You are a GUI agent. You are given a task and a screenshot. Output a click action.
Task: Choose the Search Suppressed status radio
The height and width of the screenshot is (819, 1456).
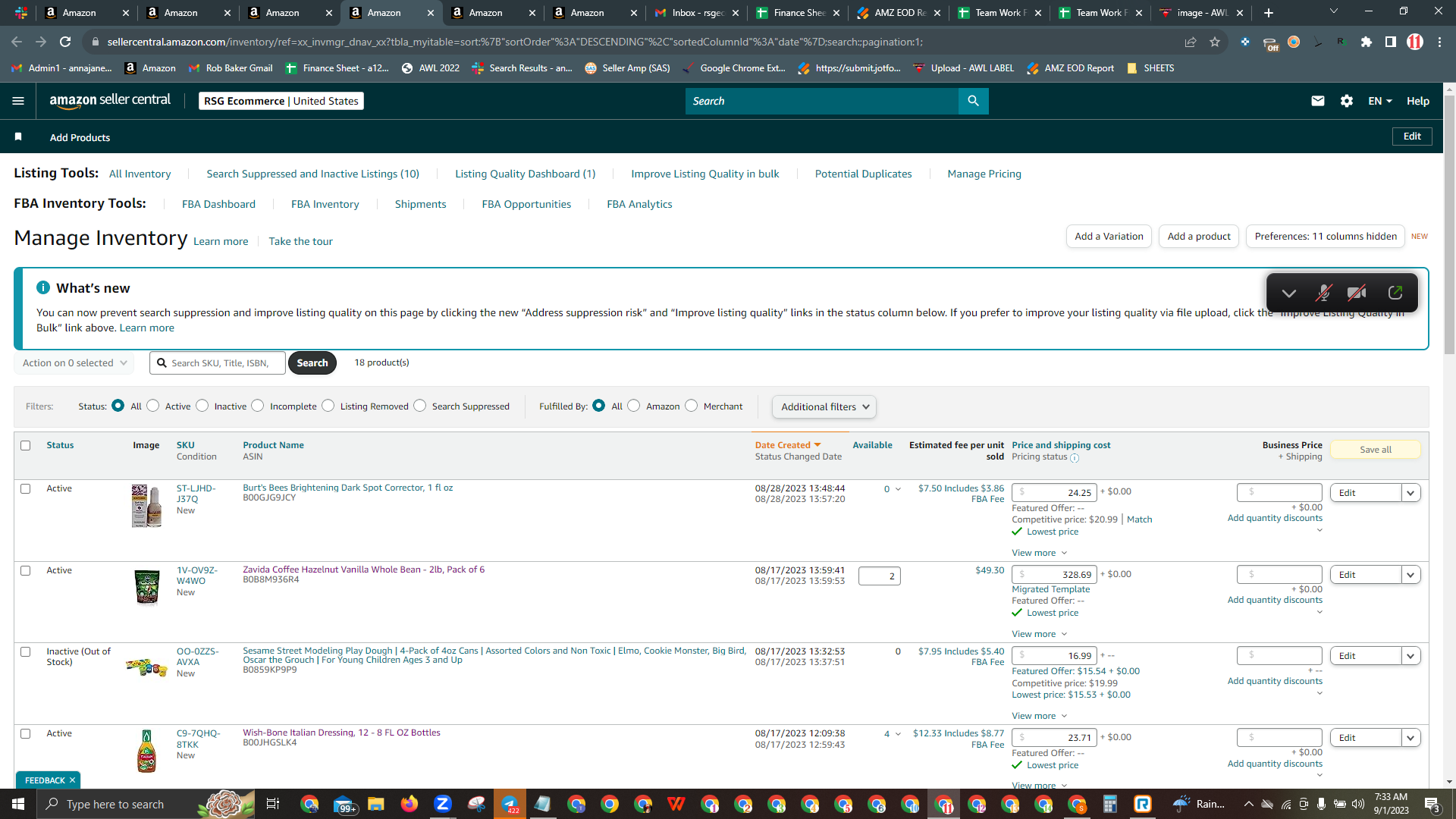[420, 406]
